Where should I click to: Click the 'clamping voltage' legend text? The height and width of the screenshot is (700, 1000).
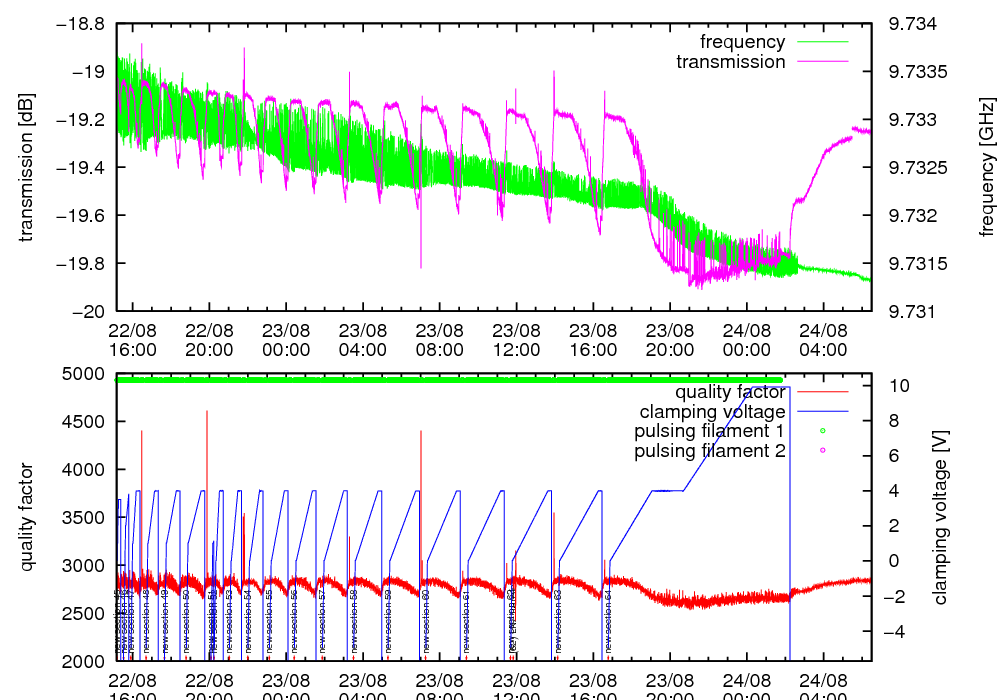pos(712,412)
